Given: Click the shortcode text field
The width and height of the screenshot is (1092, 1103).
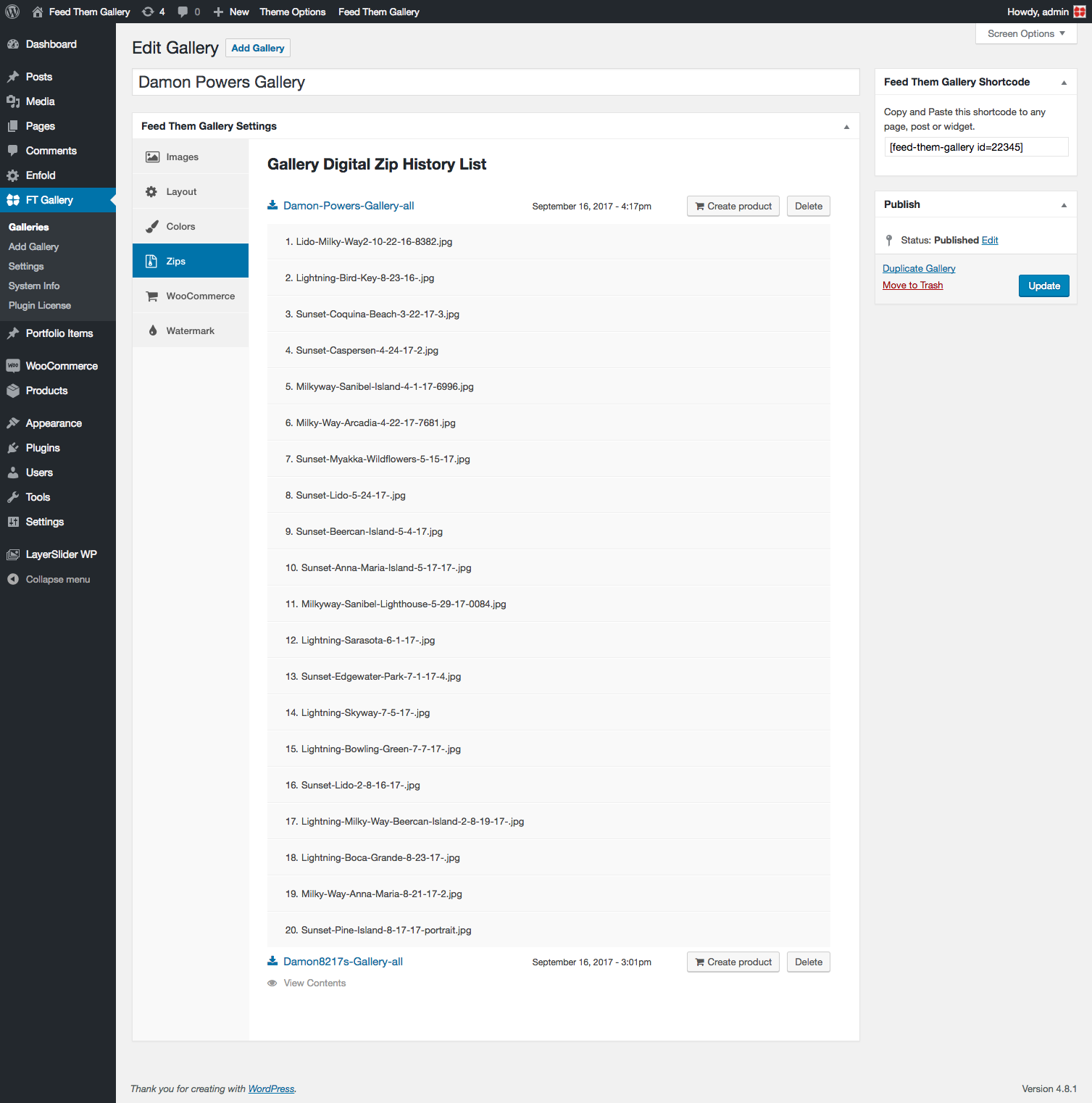Looking at the screenshot, I should (x=976, y=147).
